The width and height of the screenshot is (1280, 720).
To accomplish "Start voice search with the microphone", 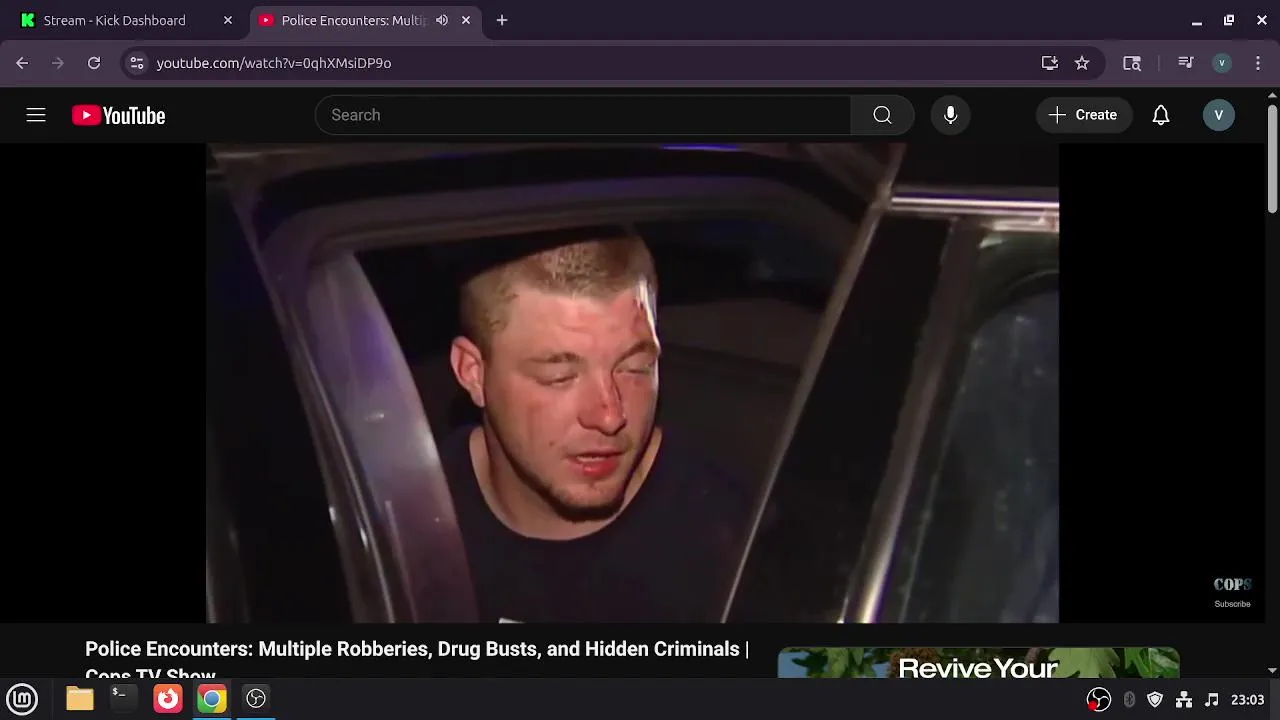I will (x=950, y=115).
